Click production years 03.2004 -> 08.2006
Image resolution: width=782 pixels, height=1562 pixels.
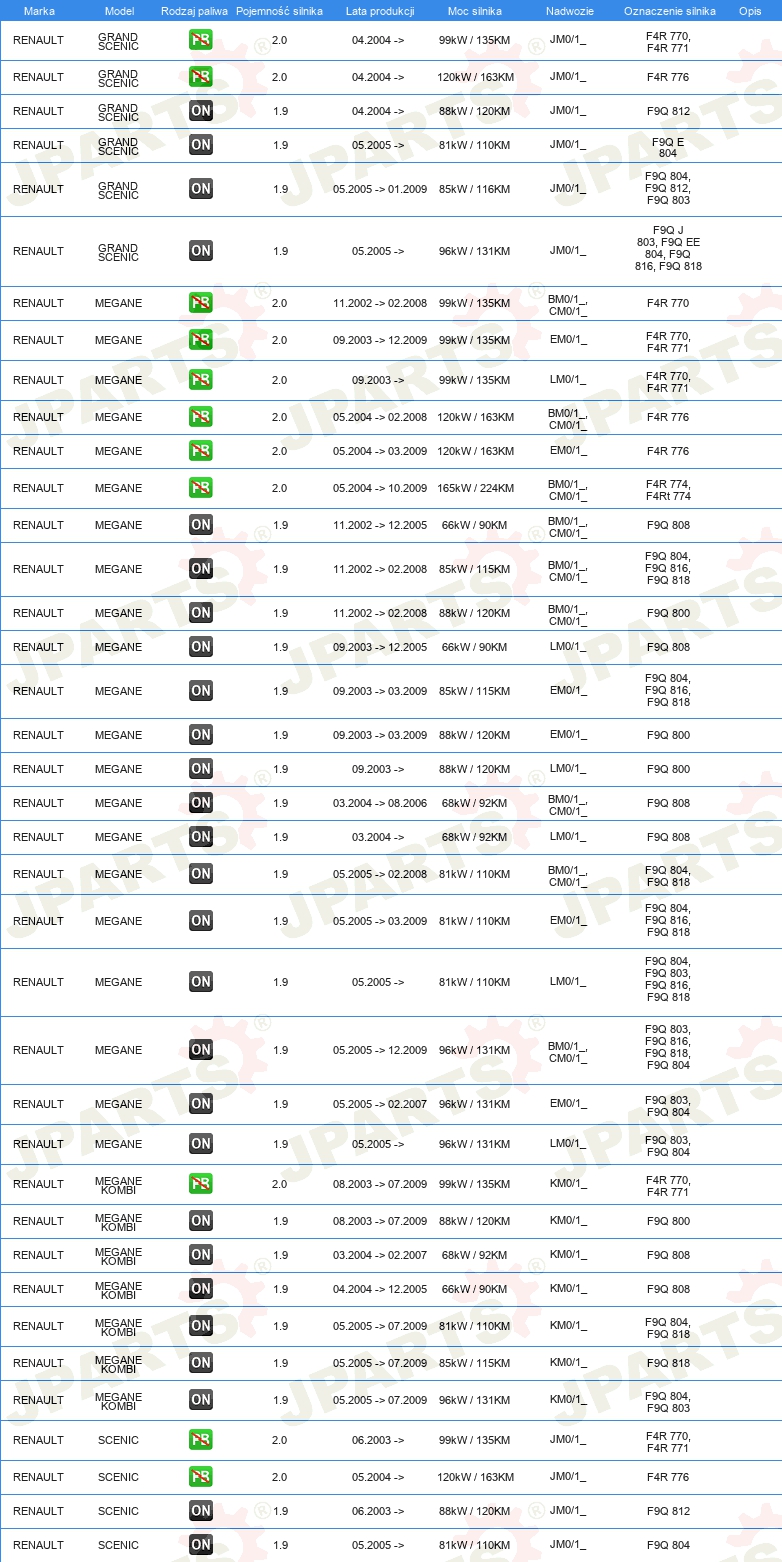(380, 803)
